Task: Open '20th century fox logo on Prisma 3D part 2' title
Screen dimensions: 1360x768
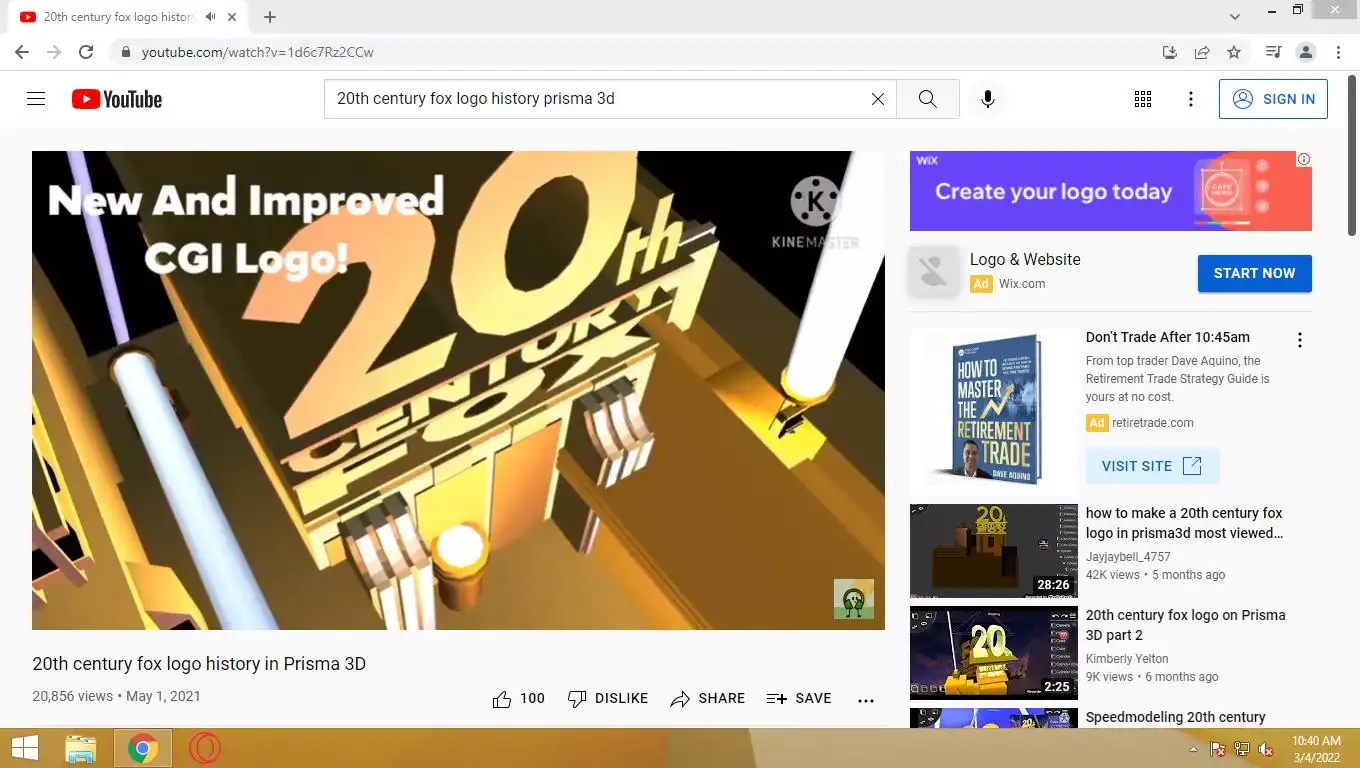Action: 1185,625
